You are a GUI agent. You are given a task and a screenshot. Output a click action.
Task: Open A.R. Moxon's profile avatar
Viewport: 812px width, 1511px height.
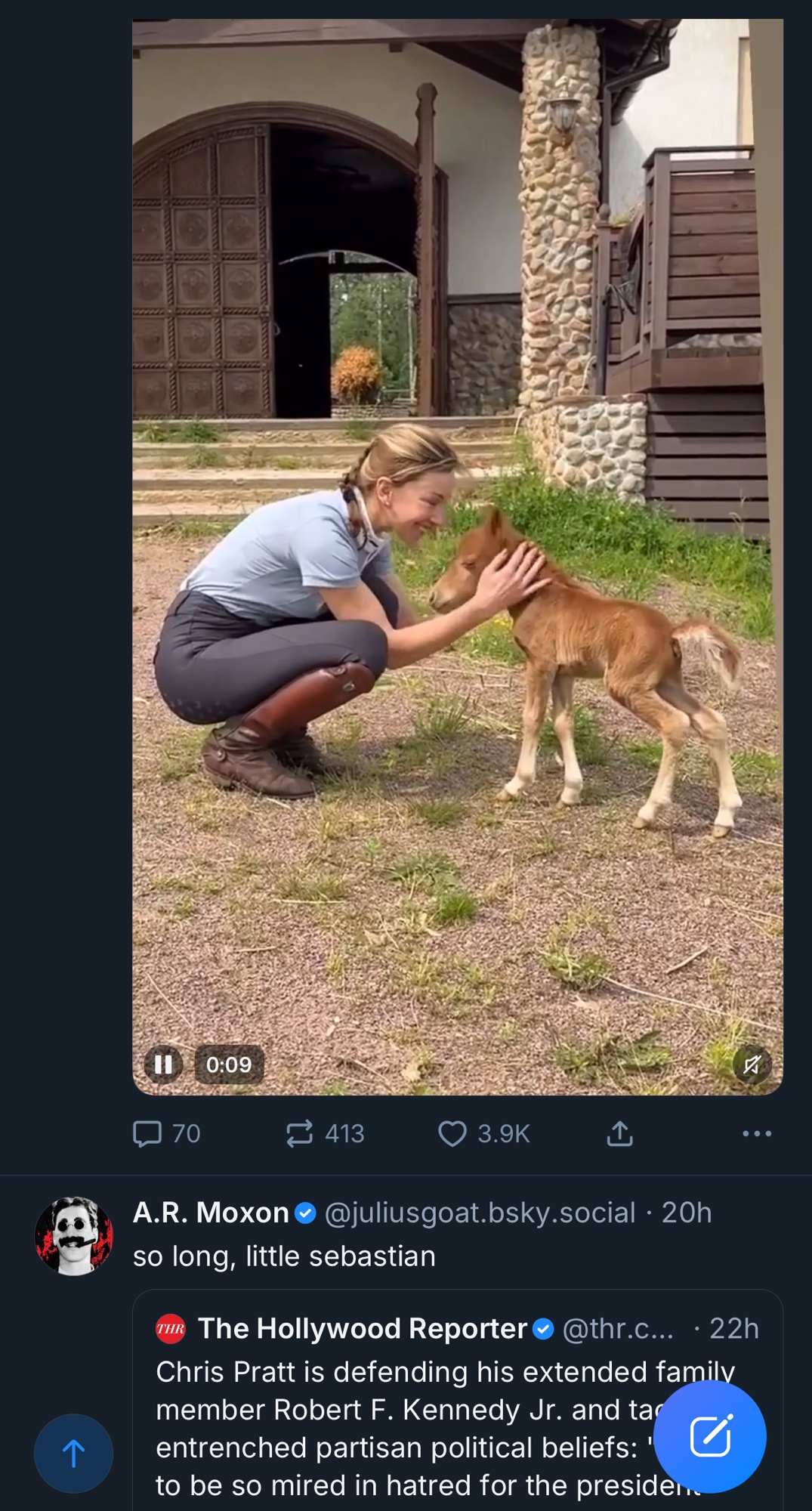(74, 1236)
